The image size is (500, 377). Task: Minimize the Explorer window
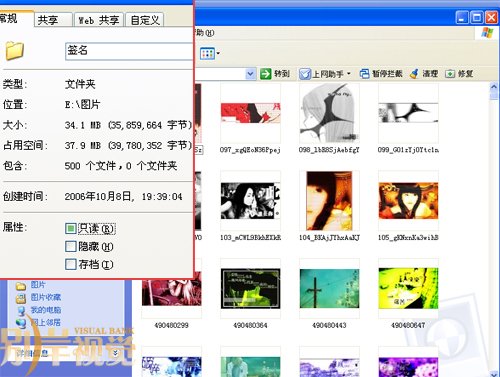(x=462, y=17)
